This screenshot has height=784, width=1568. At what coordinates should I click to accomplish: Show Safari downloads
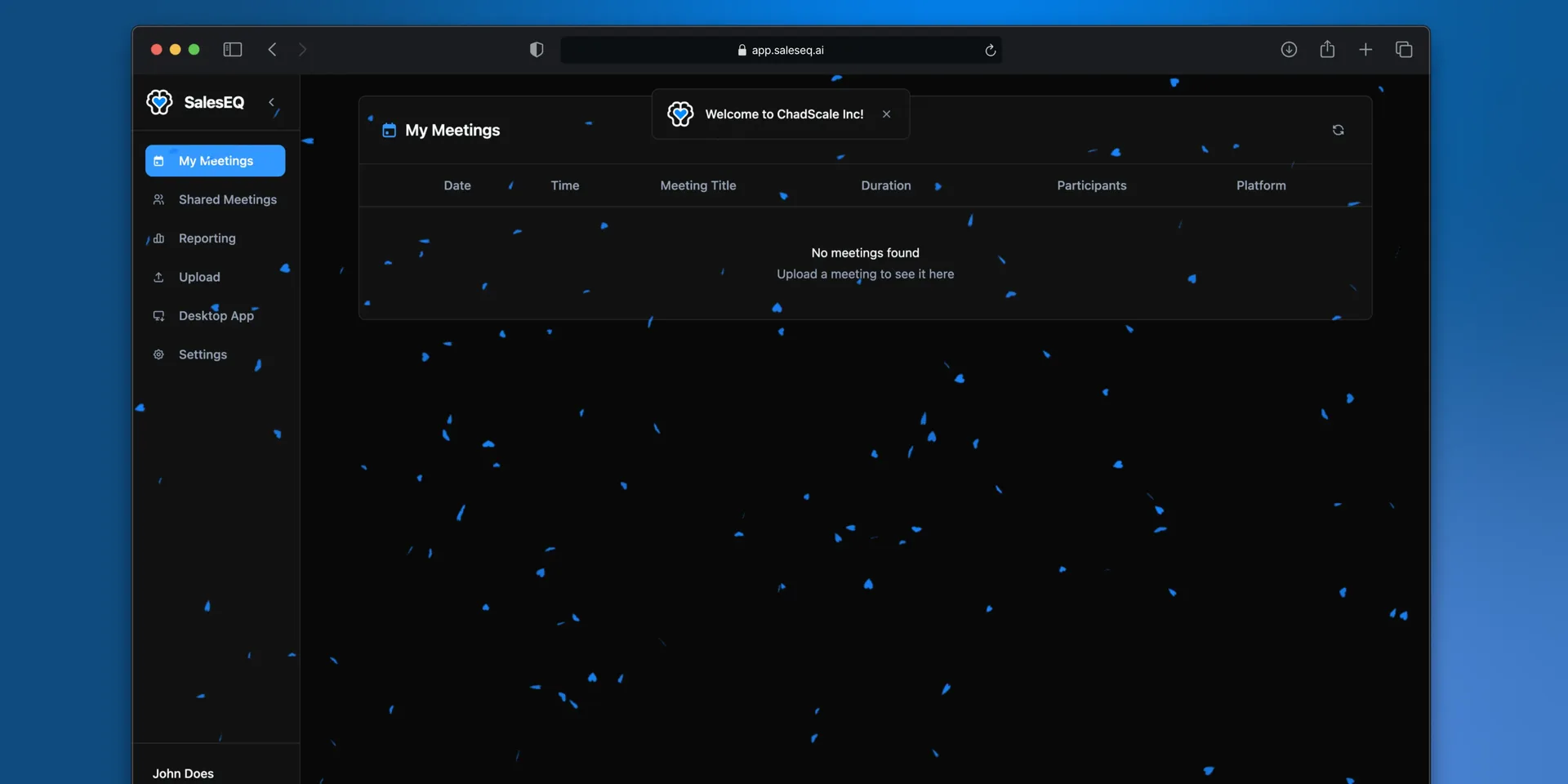1289,50
